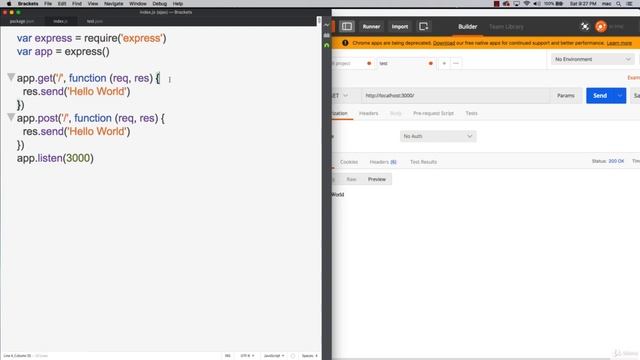
Task: Click the Download native apps link
Action: (444, 43)
